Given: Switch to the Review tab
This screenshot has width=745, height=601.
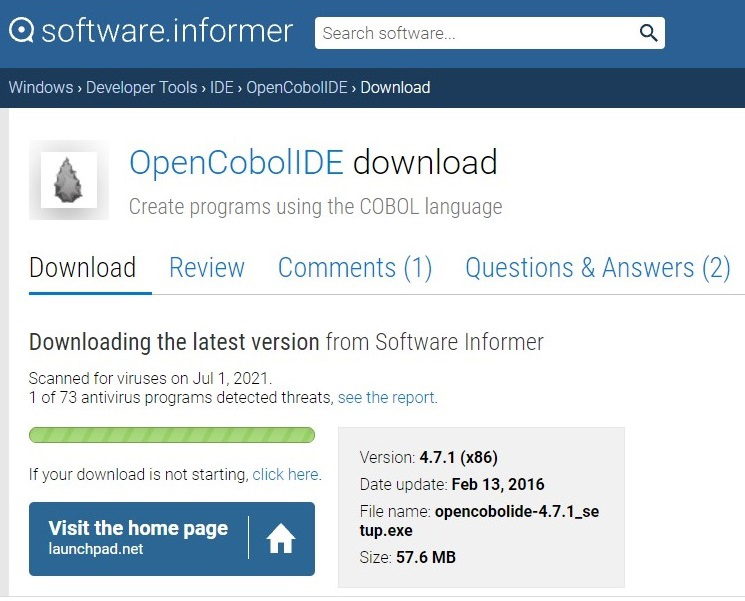Looking at the screenshot, I should 207,267.
